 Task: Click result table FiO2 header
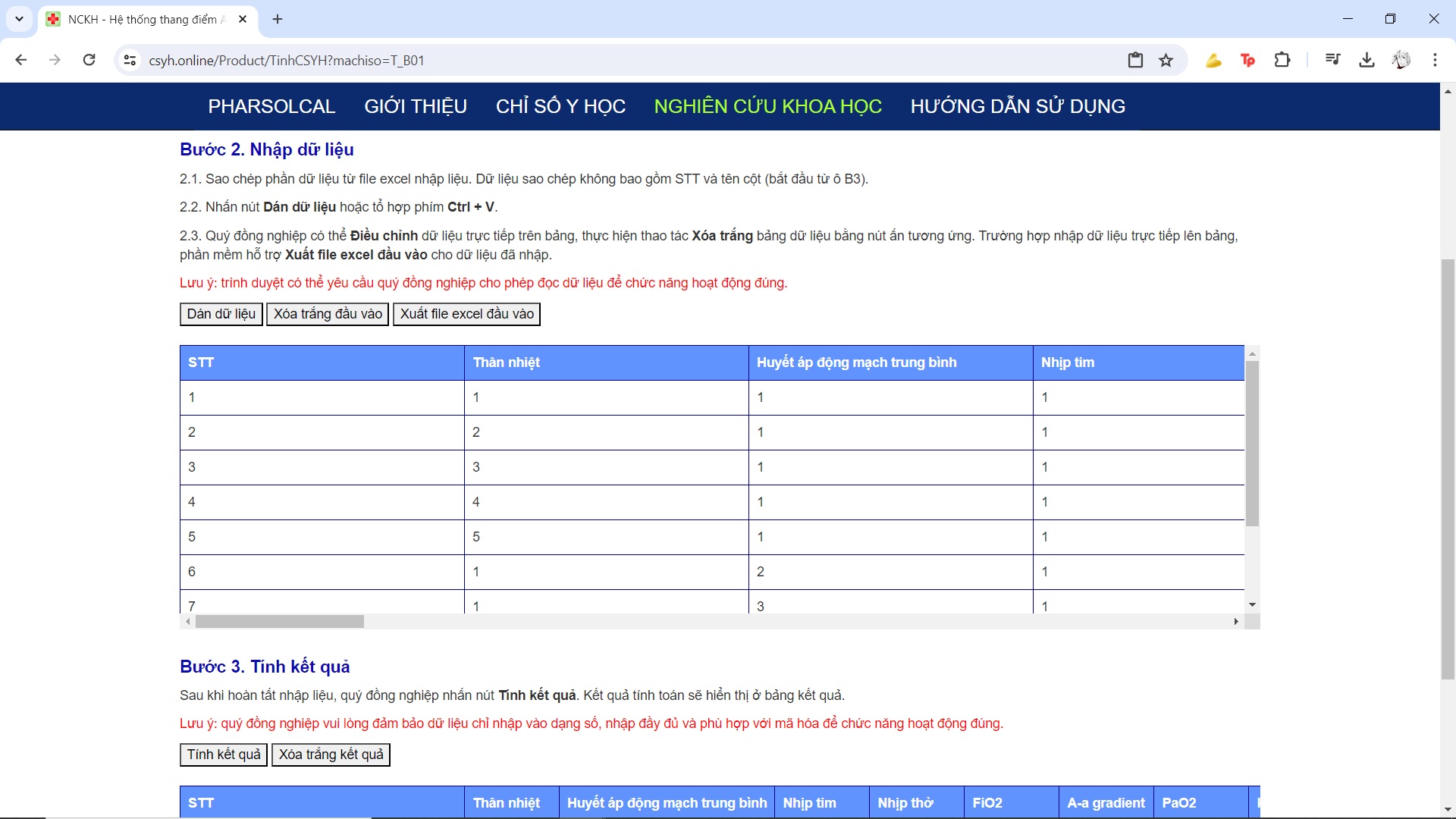click(x=1011, y=802)
